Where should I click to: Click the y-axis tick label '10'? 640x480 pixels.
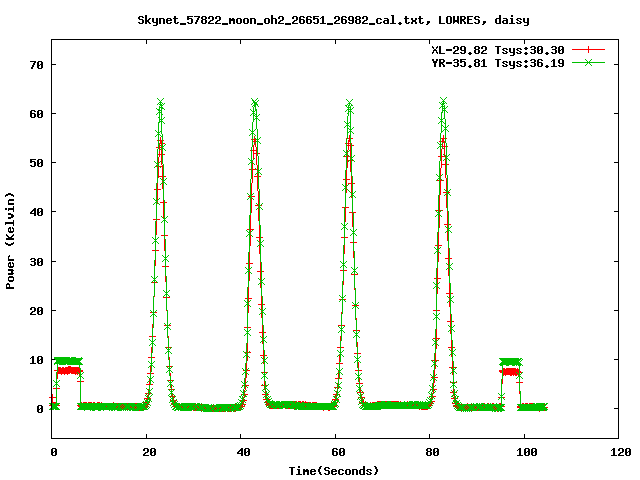click(36, 360)
